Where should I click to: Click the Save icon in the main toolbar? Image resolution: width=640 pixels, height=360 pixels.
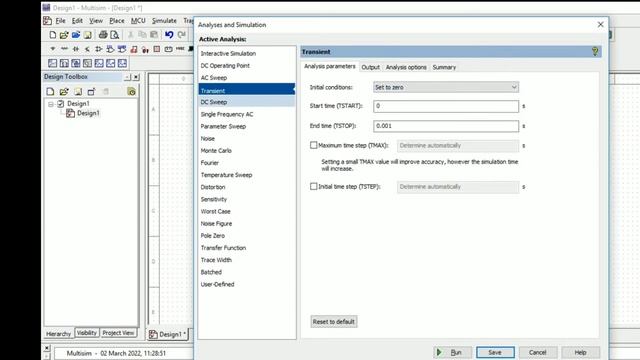87,35
